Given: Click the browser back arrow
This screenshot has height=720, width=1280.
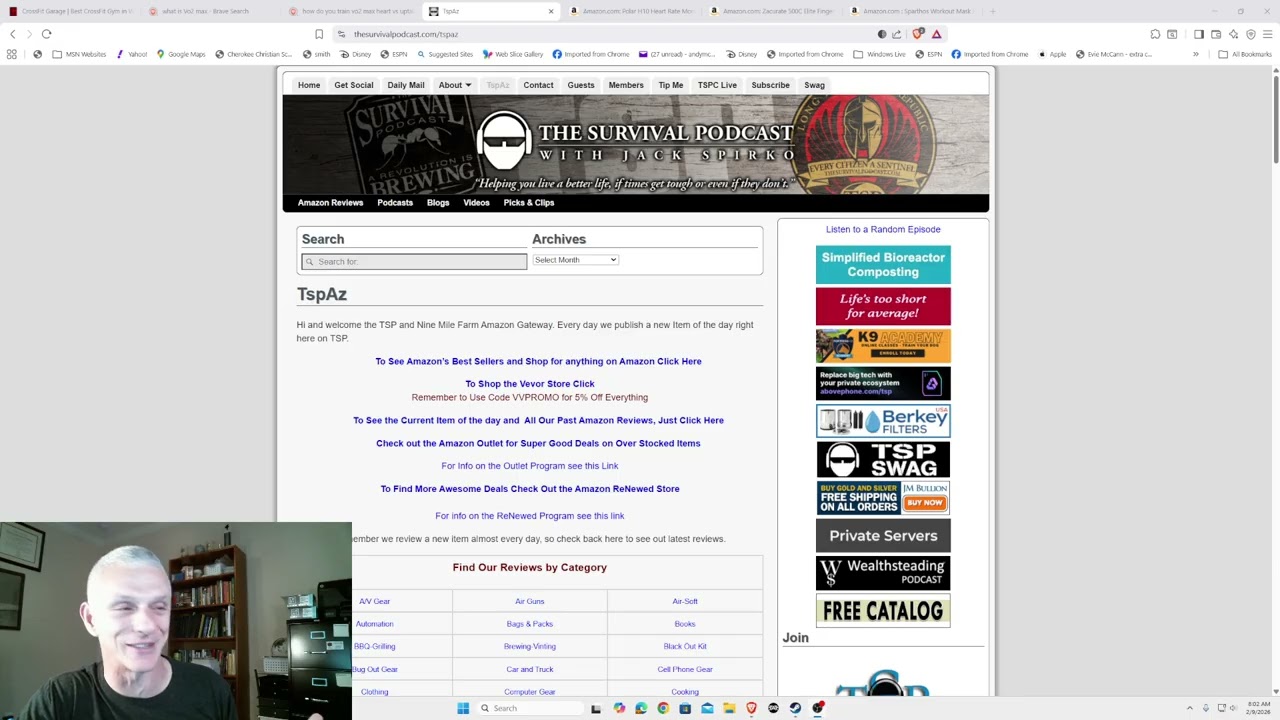Looking at the screenshot, I should (x=13, y=34).
